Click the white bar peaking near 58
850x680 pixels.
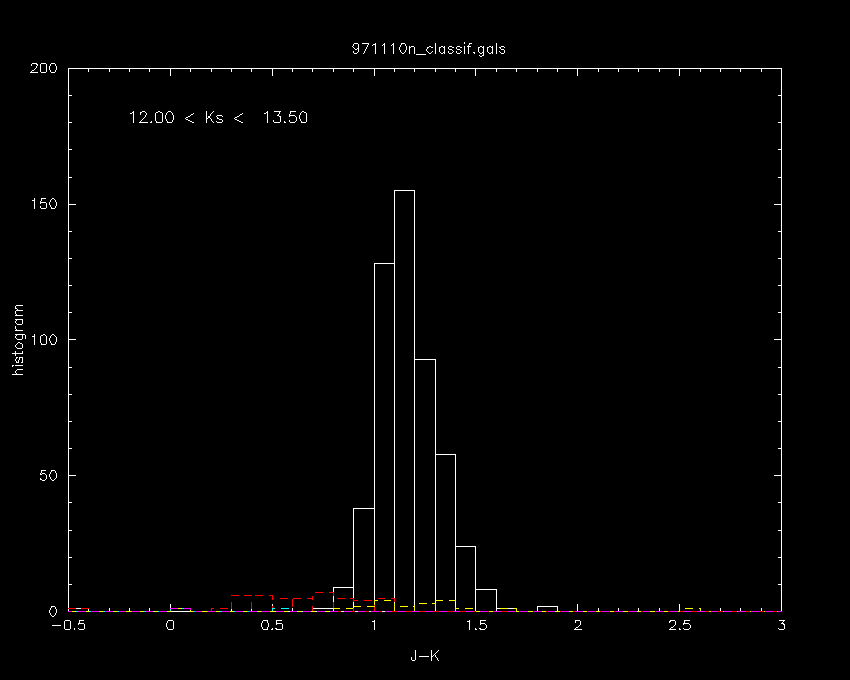[x=445, y=533]
